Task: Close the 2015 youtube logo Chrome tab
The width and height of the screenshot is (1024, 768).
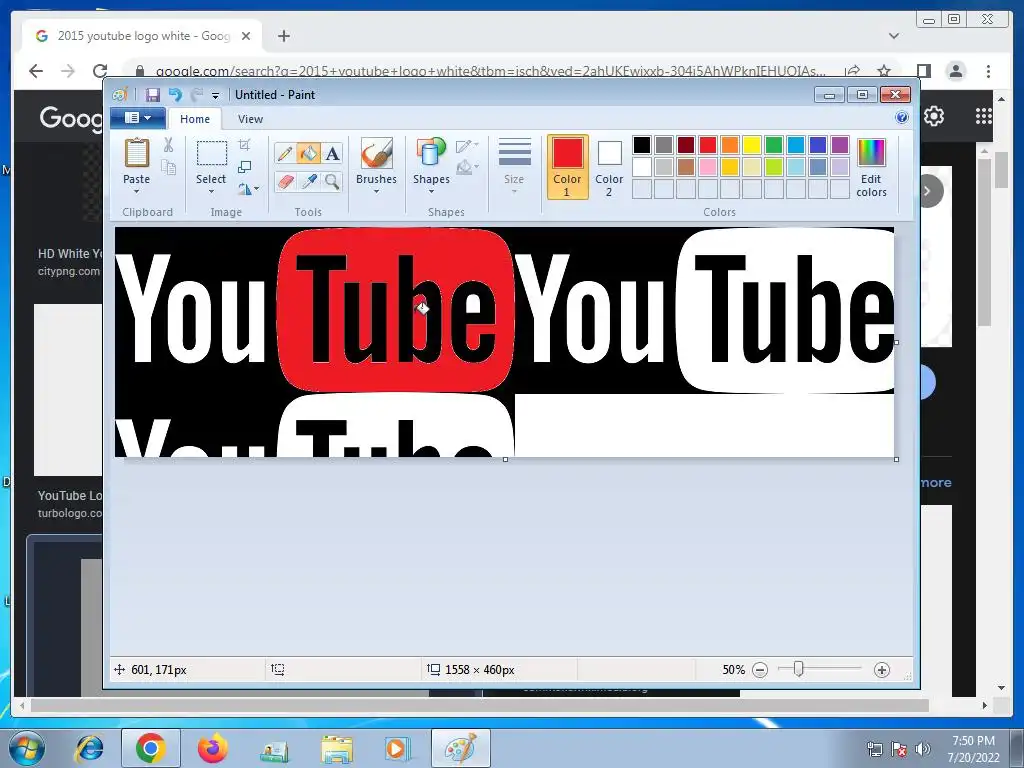Action: tap(246, 36)
